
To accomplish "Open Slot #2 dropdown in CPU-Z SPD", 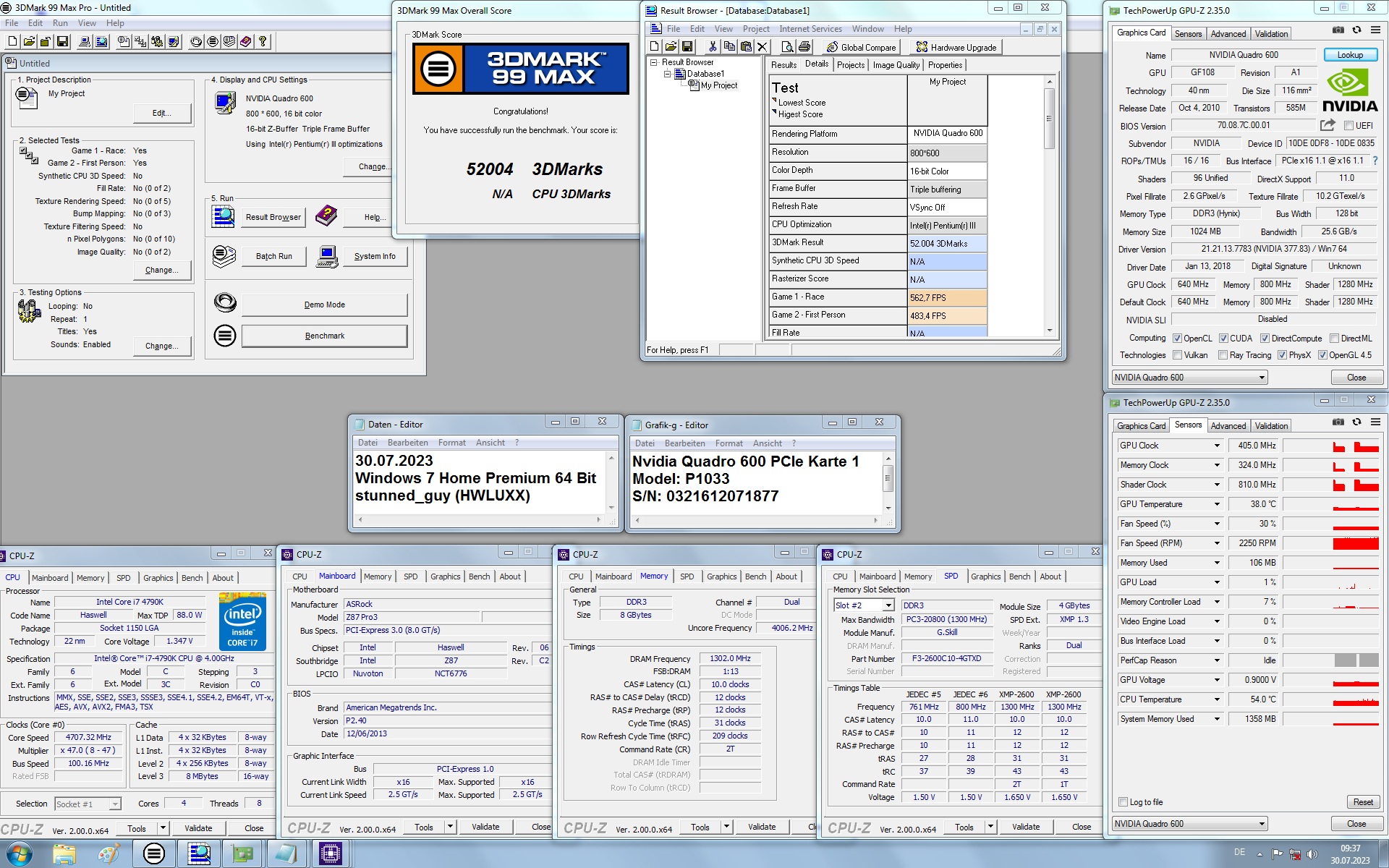I will tap(889, 605).
